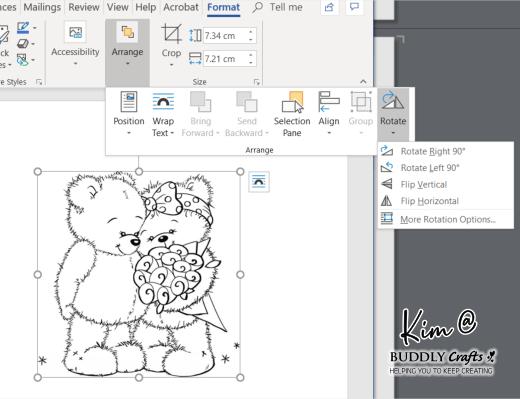Expand the Align dropdown arrow
Image resolution: width=520 pixels, height=399 pixels.
[x=329, y=133]
